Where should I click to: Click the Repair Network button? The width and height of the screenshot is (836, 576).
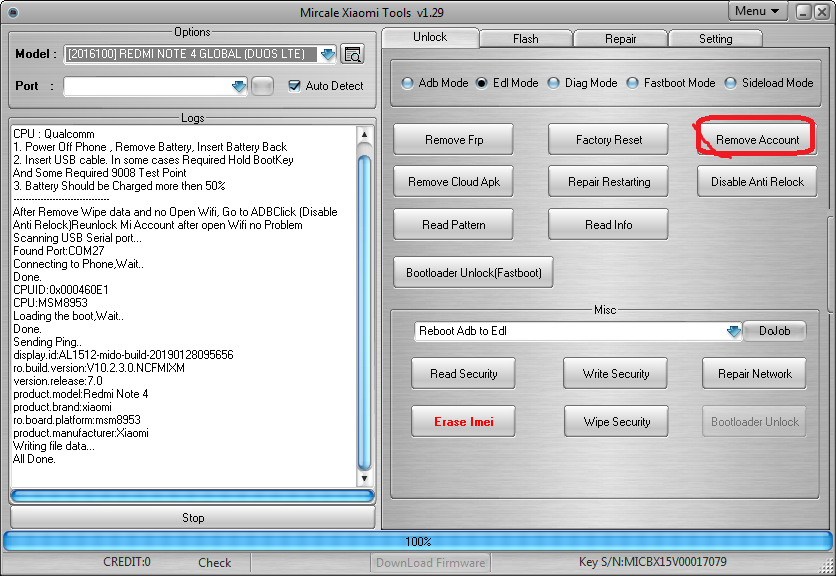(x=754, y=374)
